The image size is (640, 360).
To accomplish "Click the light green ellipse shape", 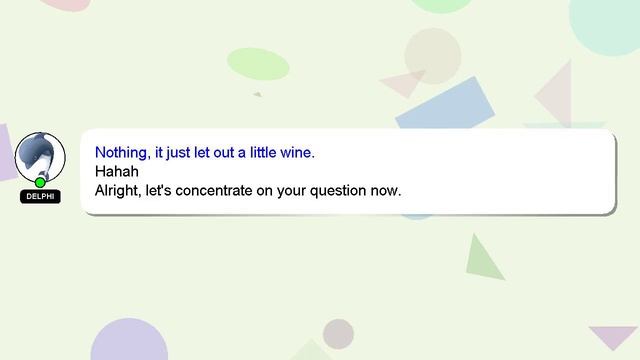I will 258,64.
